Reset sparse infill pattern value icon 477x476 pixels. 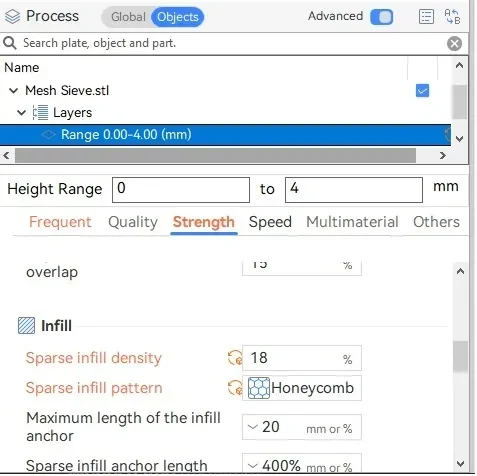(x=235, y=388)
